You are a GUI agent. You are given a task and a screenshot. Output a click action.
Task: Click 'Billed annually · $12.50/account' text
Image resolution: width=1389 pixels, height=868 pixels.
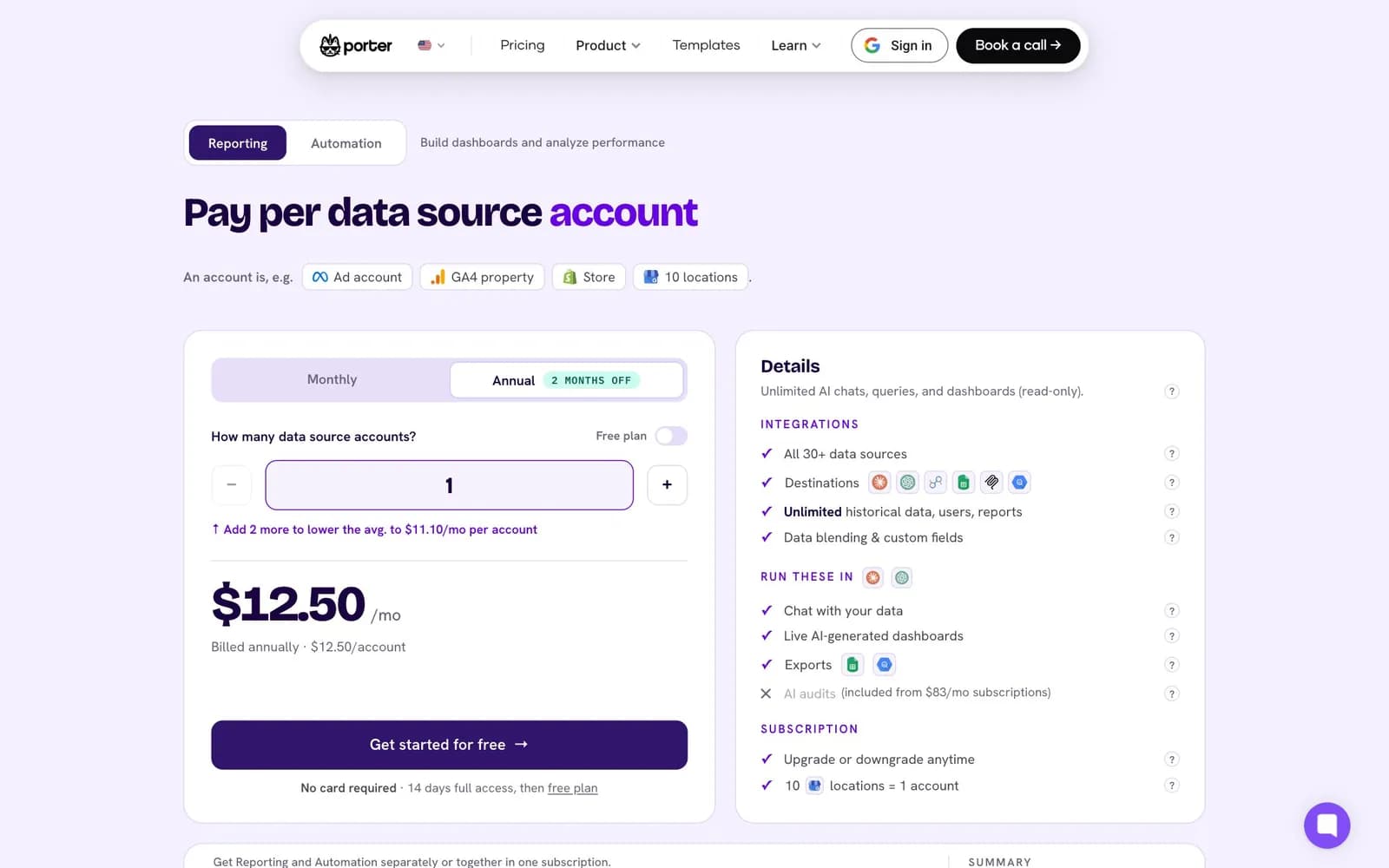pos(308,647)
